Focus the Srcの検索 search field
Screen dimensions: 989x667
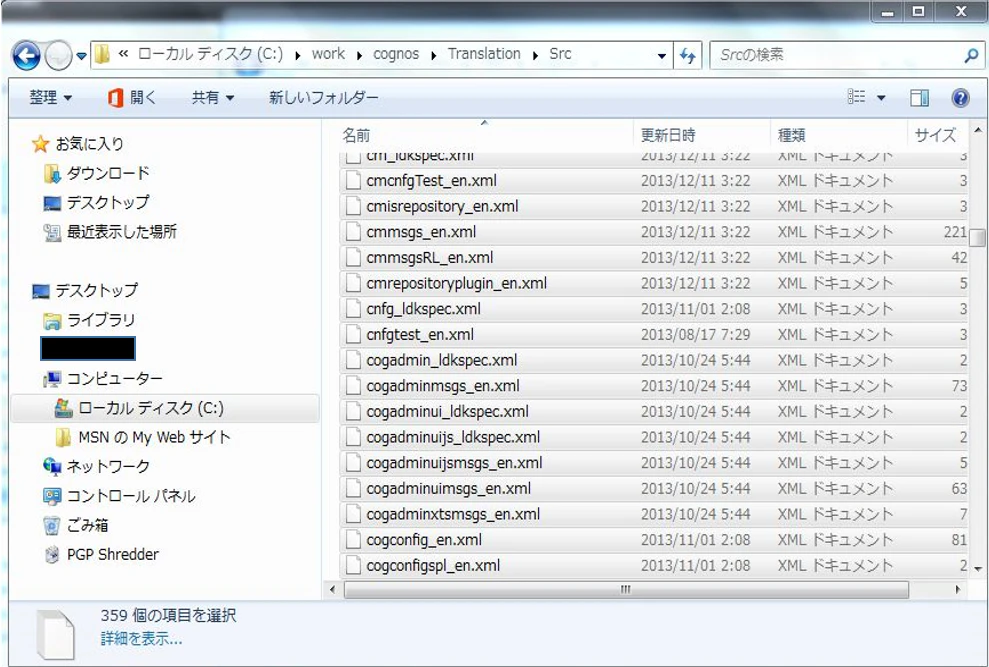click(846, 56)
